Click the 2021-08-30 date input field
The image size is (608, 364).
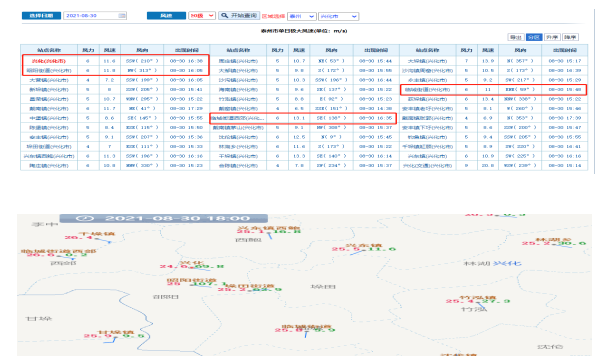pyautogui.click(x=95, y=16)
